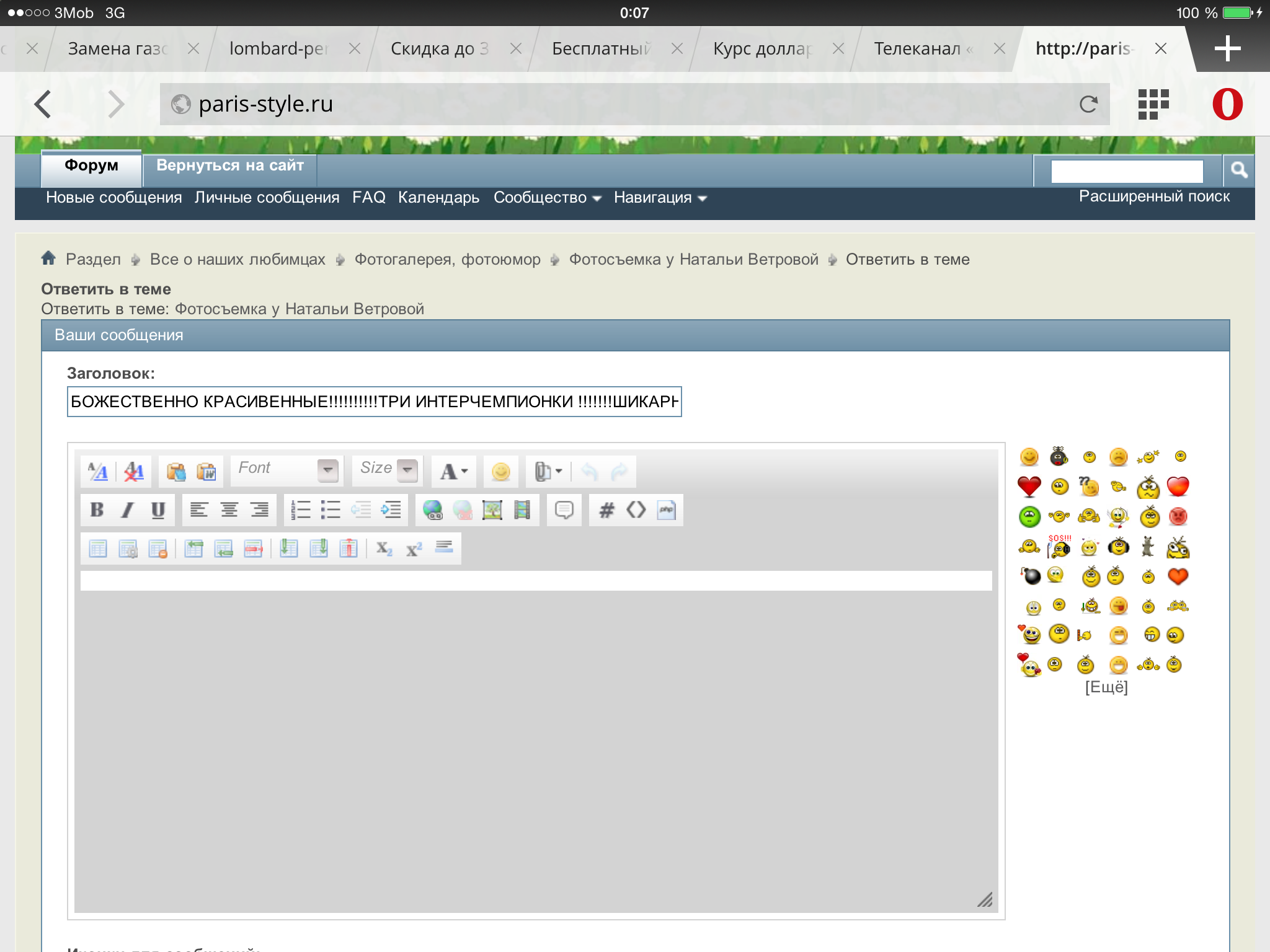The image size is (1270, 952).
Task: Open a new browser tab
Action: tap(1227, 49)
